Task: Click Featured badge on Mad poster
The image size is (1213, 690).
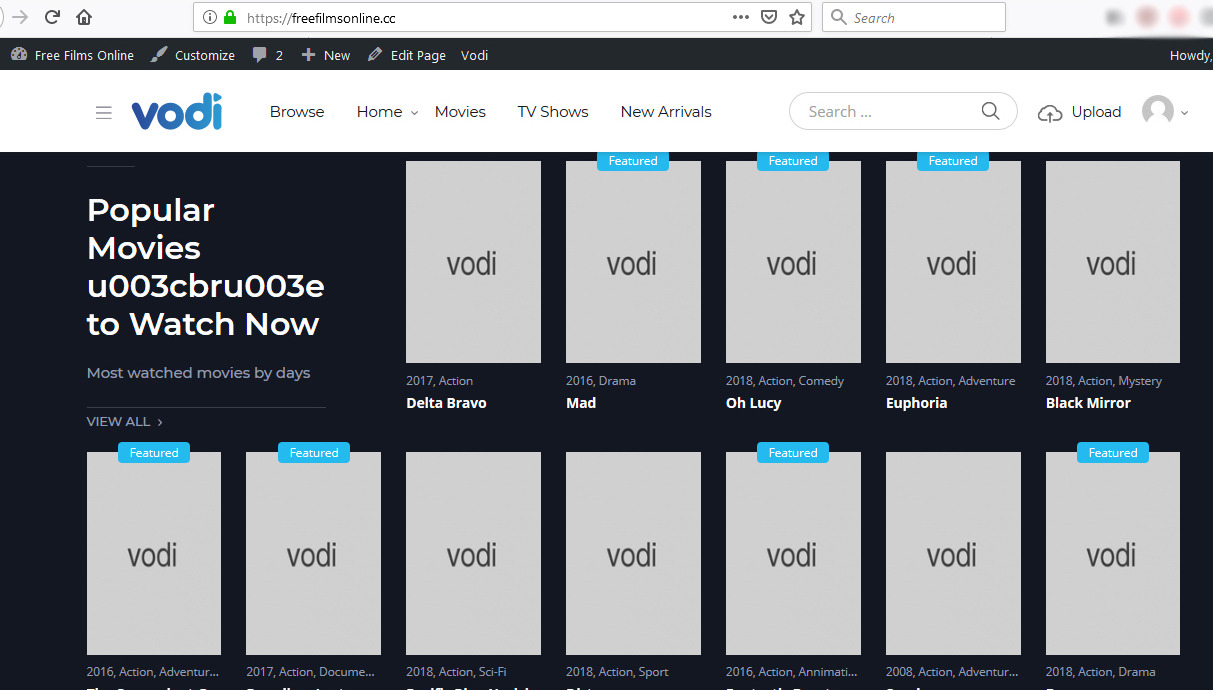Action: (x=633, y=161)
